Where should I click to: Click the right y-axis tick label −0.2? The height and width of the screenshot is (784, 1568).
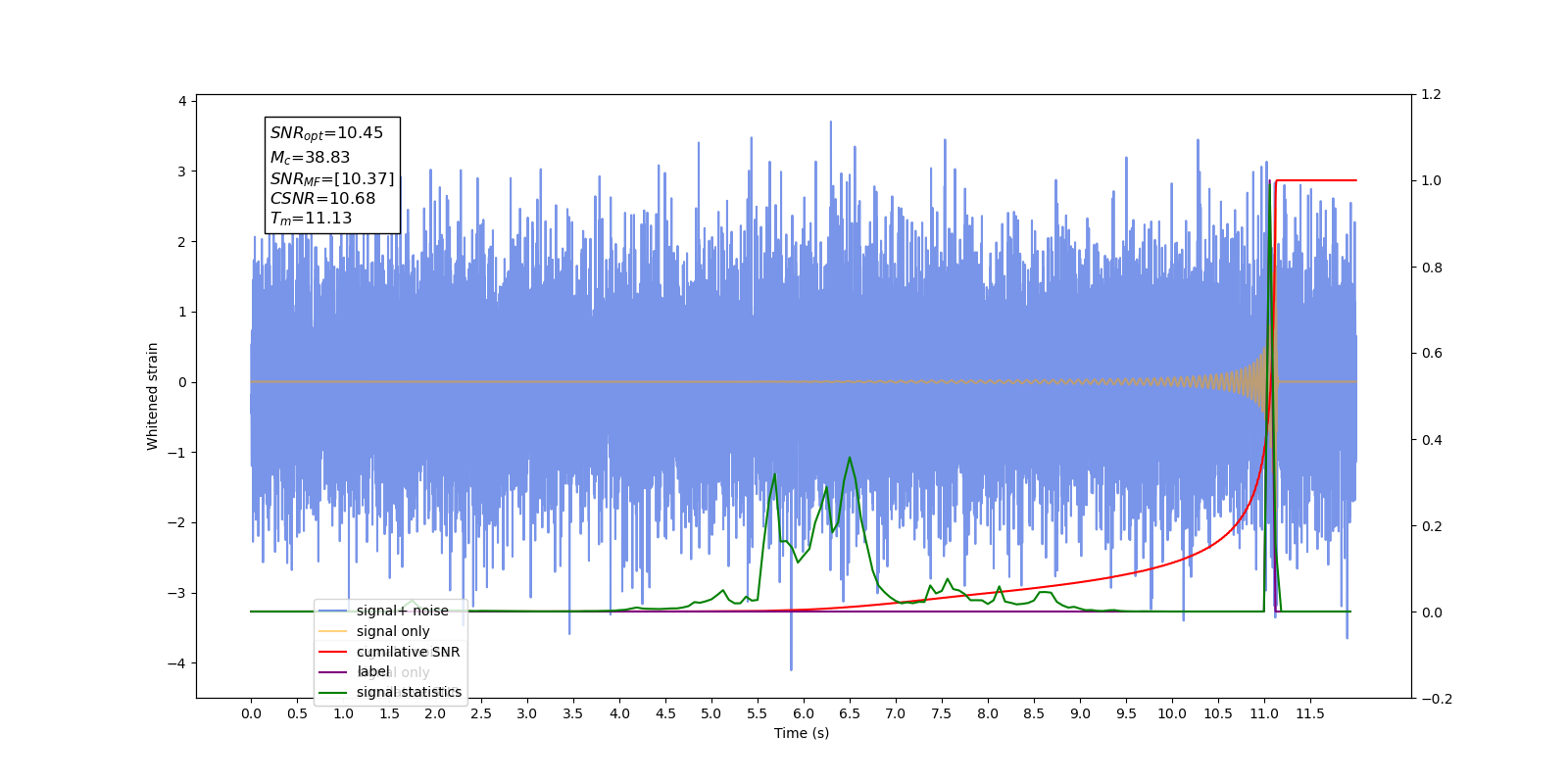1436,699
